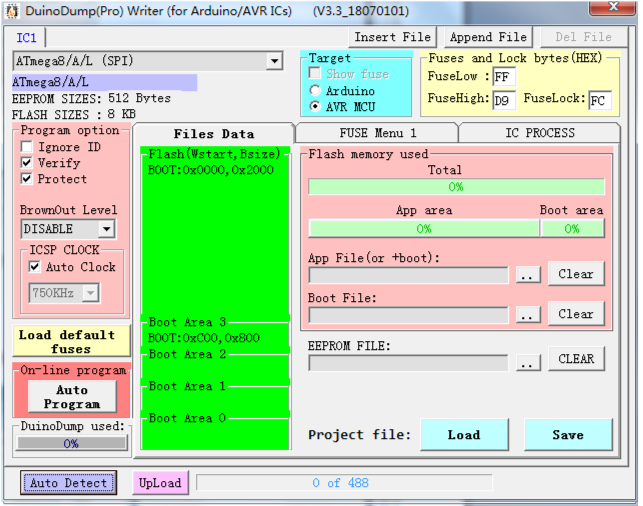
Task: Select the Arduino target radio button
Action: point(315,90)
